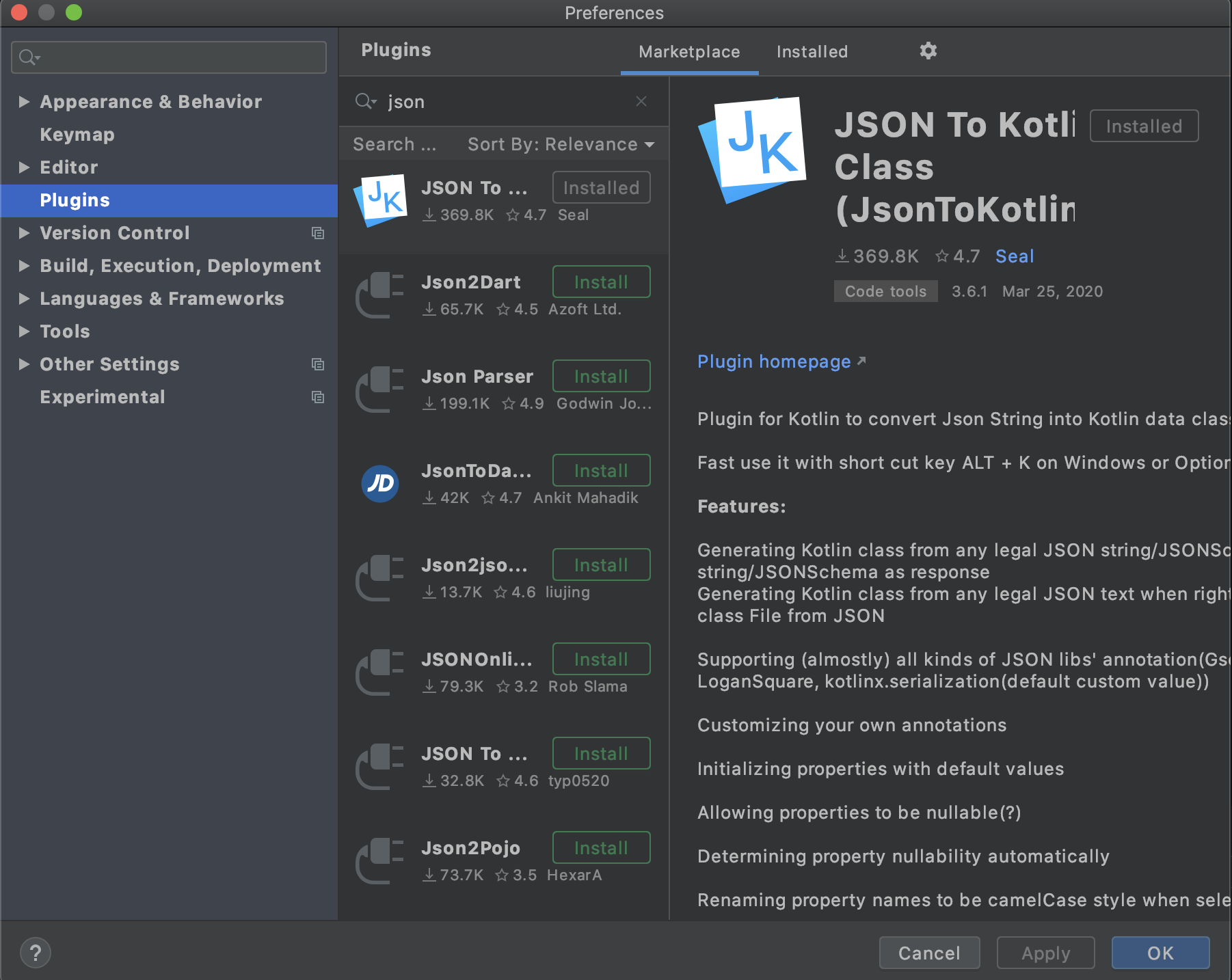Expand Build, Execution, Deployment group

(x=24, y=266)
